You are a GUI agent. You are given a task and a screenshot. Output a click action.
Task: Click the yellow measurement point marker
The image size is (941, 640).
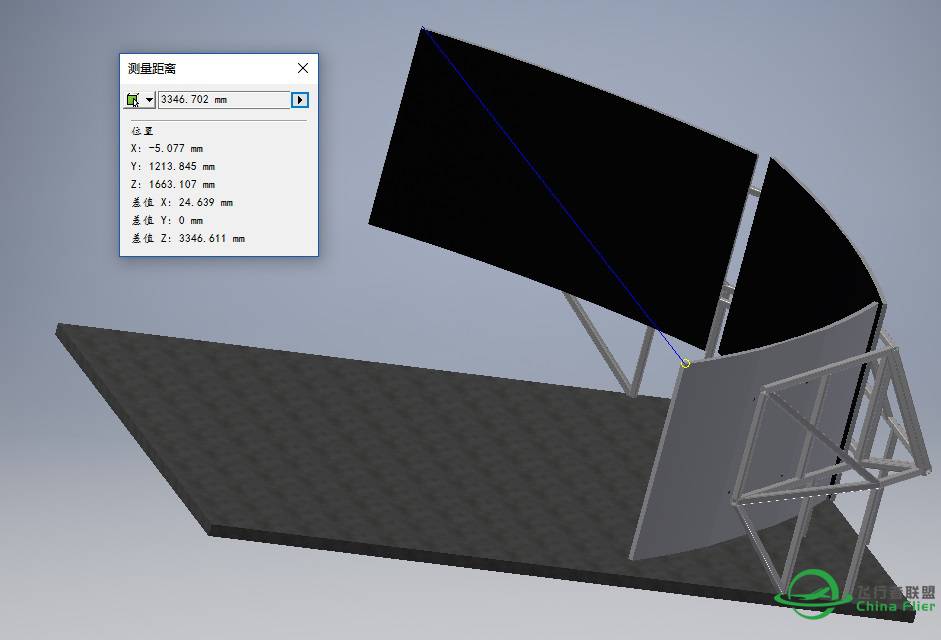[x=685, y=363]
